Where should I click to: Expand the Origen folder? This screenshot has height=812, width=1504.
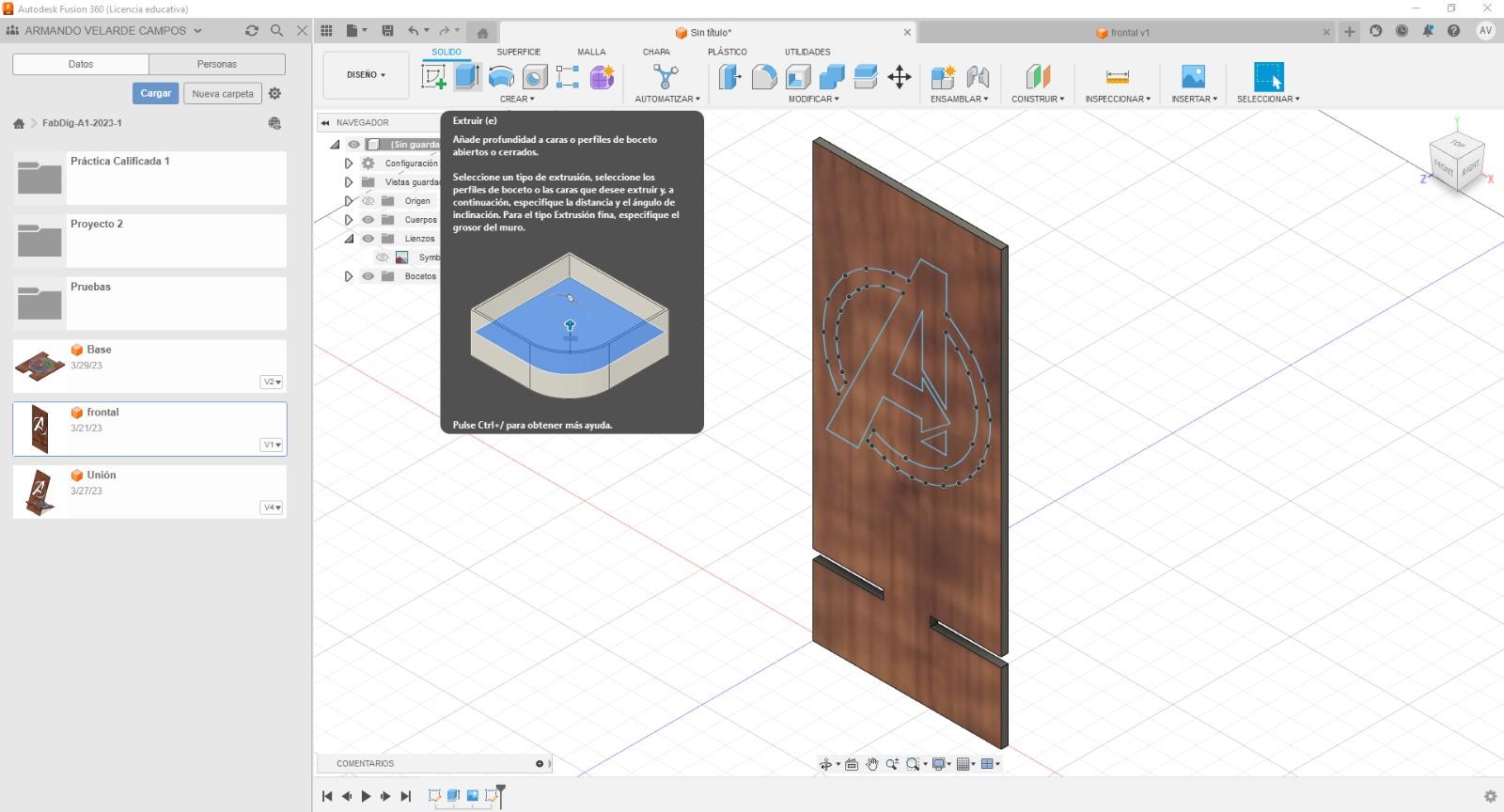[x=349, y=201]
